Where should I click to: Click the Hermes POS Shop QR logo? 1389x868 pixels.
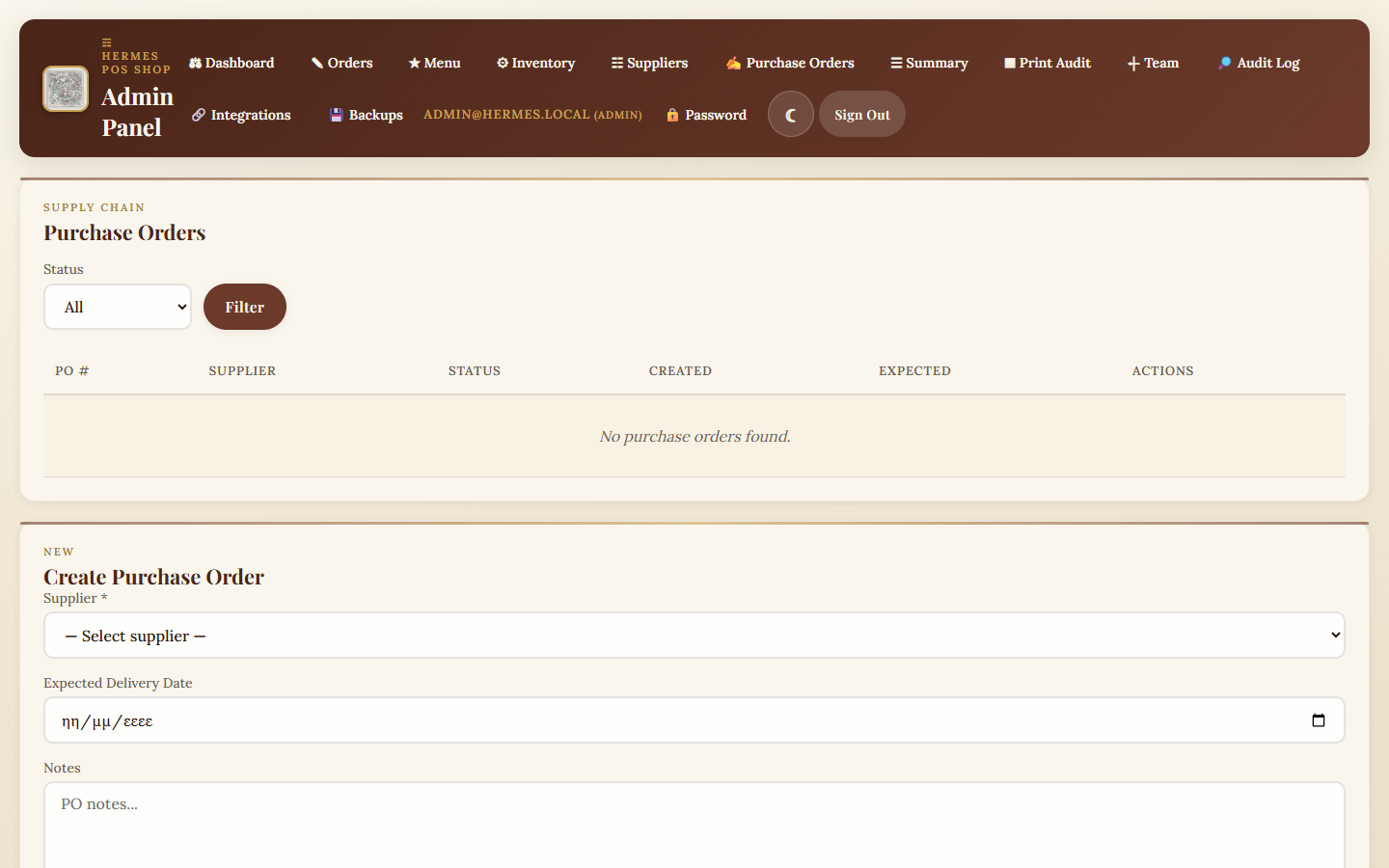[65, 89]
